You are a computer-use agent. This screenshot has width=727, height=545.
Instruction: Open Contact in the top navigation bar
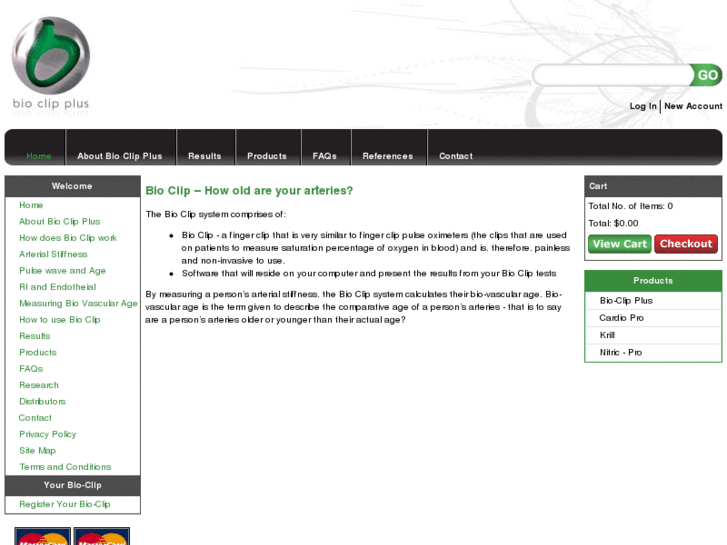pyautogui.click(x=456, y=156)
